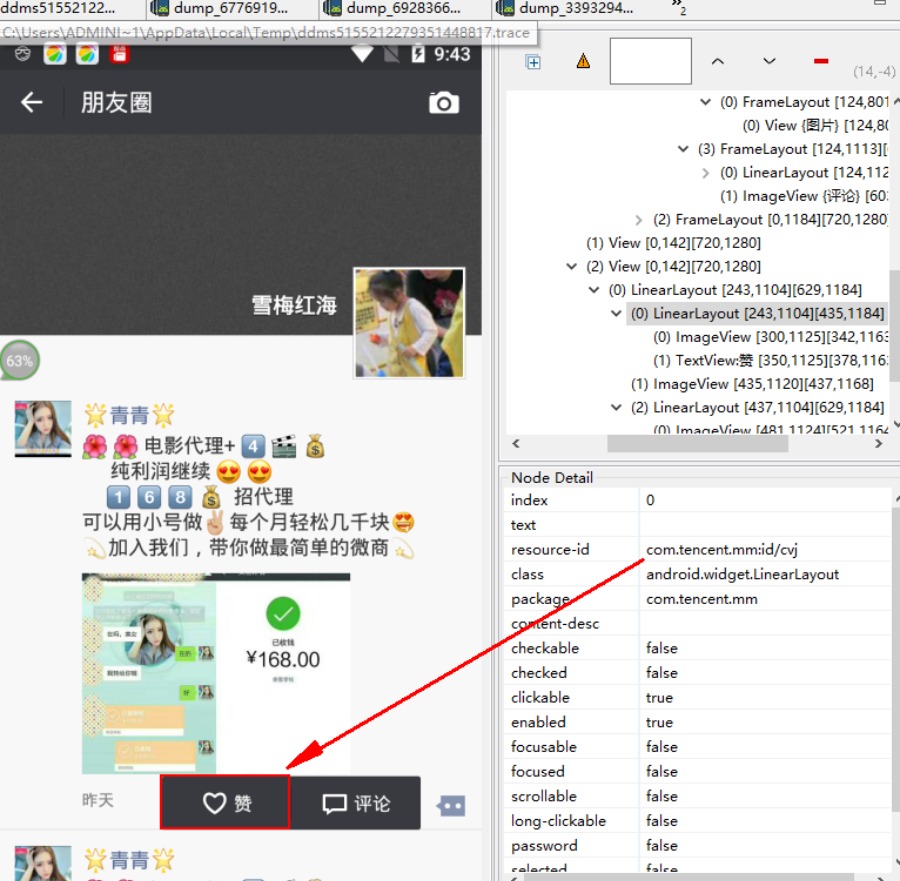Tap the heart 赞 like button
900x881 pixels.
coord(225,802)
